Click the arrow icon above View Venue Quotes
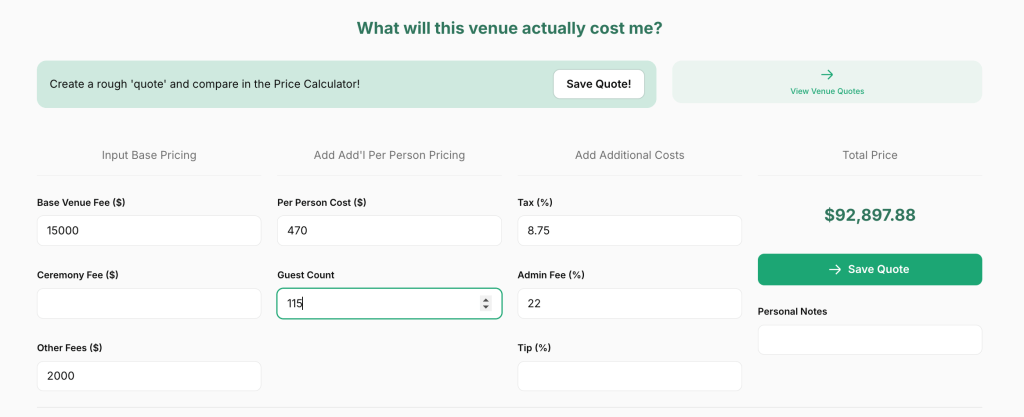 pos(827,74)
